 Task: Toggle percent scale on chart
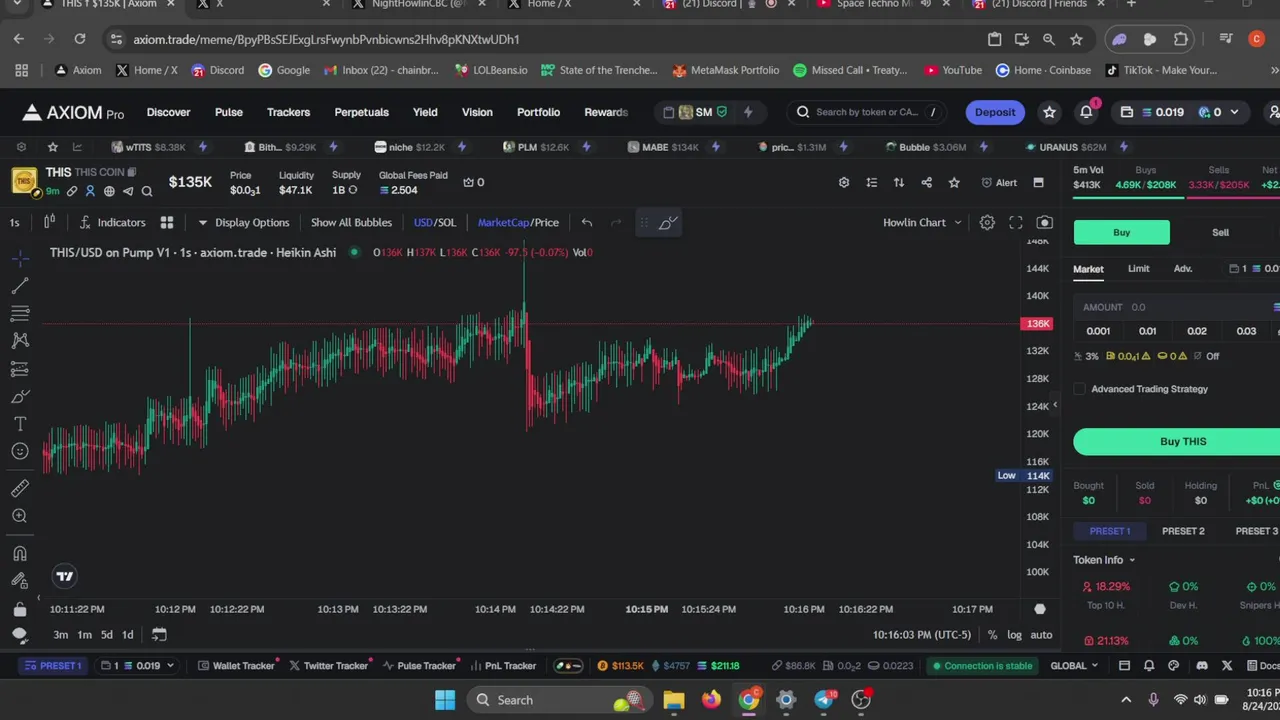[992, 635]
